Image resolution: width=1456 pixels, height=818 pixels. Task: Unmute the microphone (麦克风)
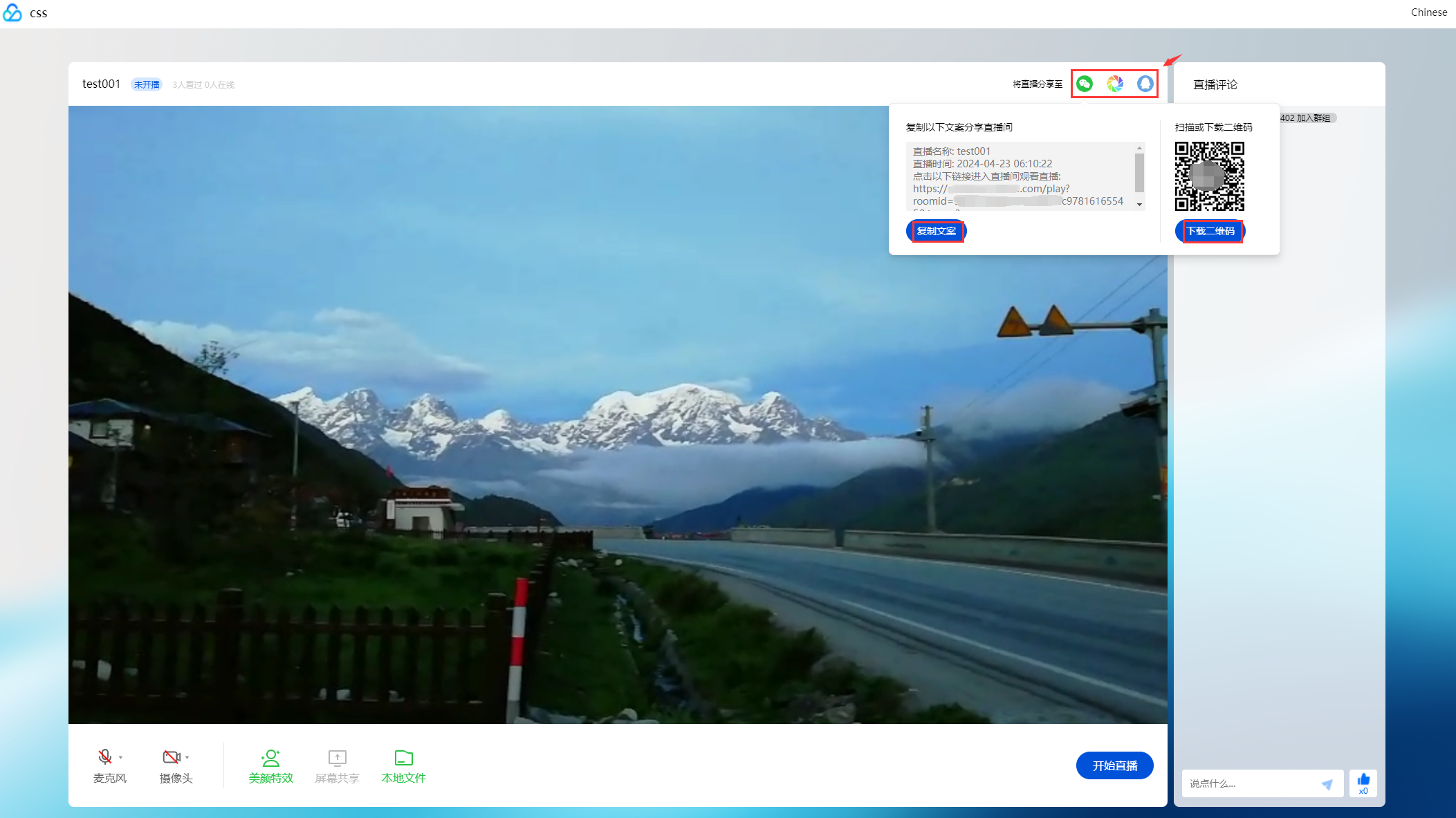(x=105, y=757)
